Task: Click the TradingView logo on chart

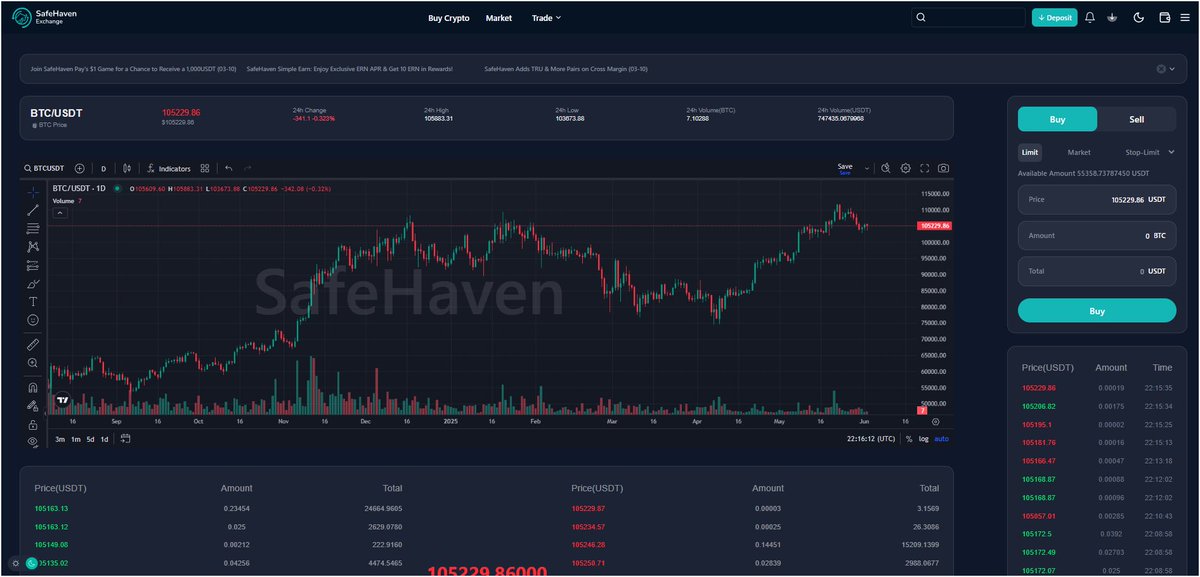Action: point(63,400)
